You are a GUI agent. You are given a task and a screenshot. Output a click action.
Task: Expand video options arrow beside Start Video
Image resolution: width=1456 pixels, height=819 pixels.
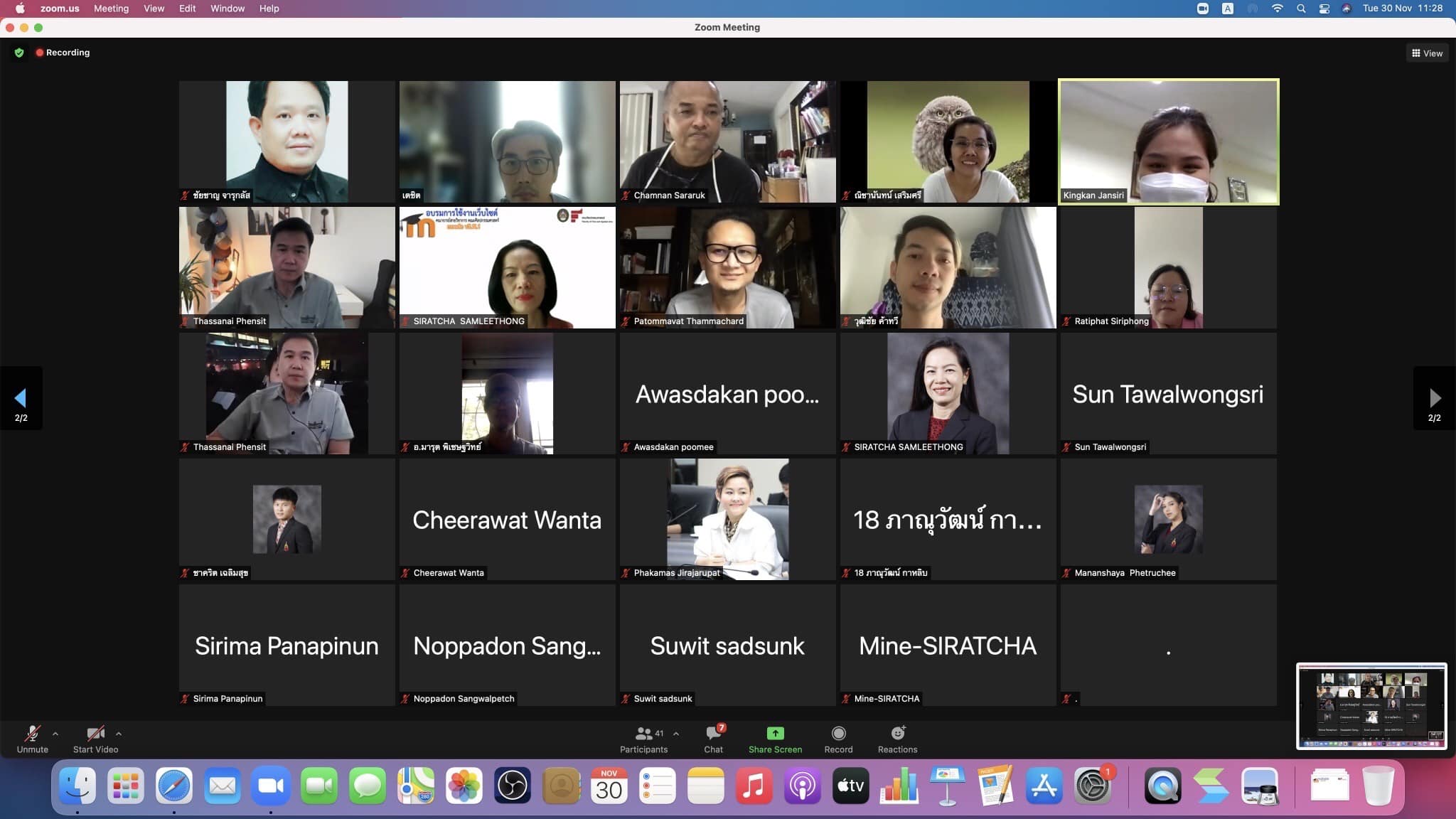click(119, 734)
